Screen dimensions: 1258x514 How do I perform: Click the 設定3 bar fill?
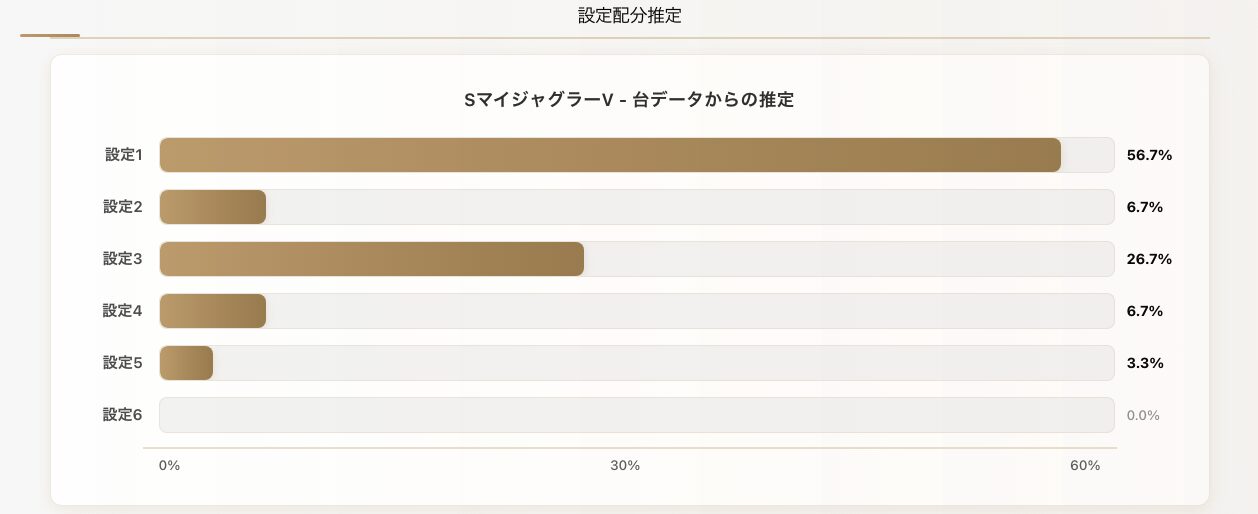point(371,259)
